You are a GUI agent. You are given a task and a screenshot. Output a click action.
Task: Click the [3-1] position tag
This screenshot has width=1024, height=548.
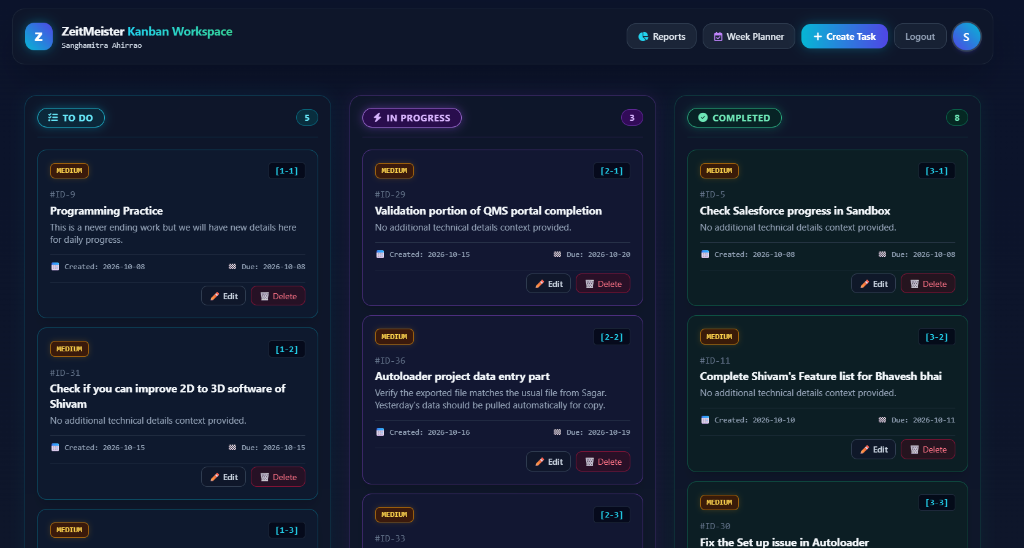point(936,170)
